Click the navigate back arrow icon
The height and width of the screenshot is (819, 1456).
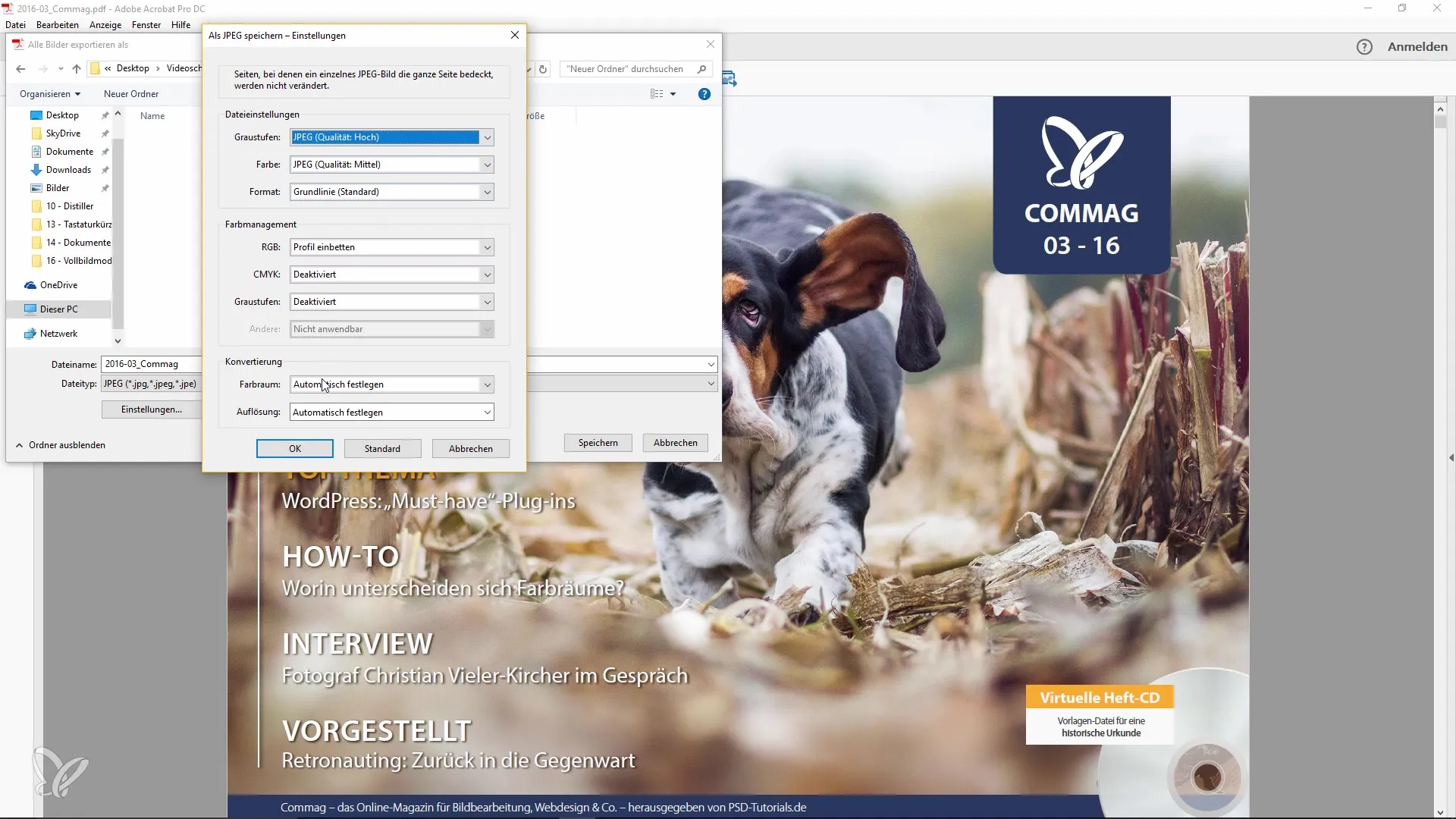(21, 68)
